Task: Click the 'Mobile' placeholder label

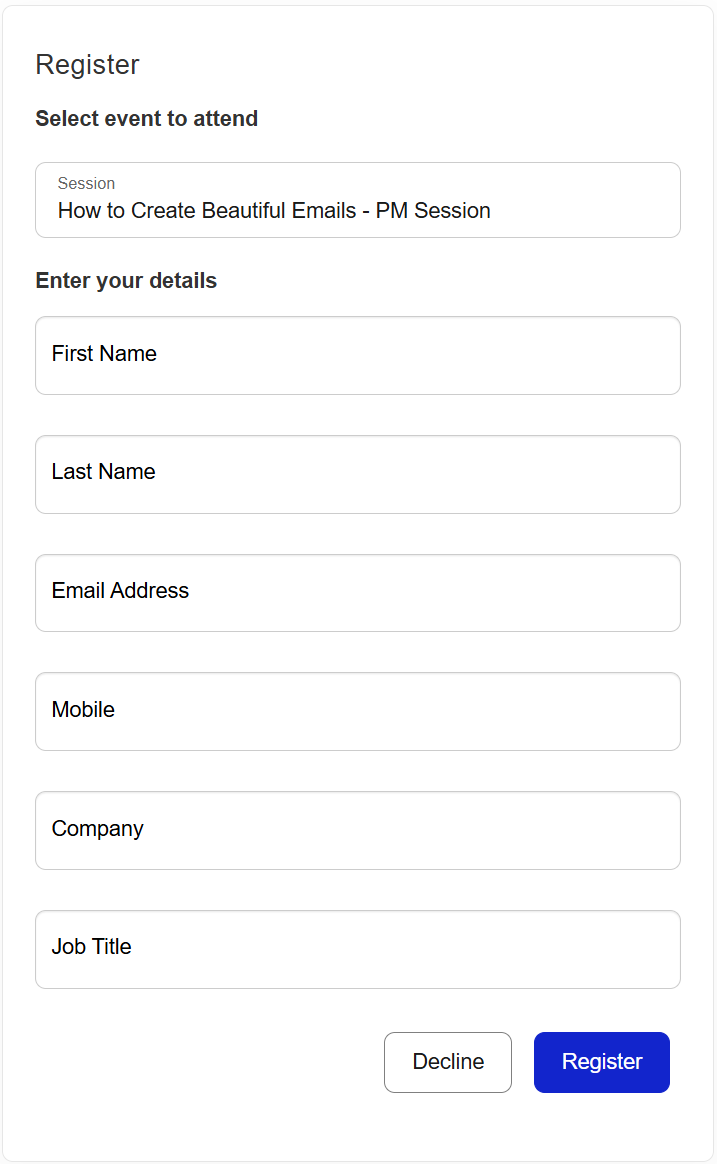Action: point(83,710)
